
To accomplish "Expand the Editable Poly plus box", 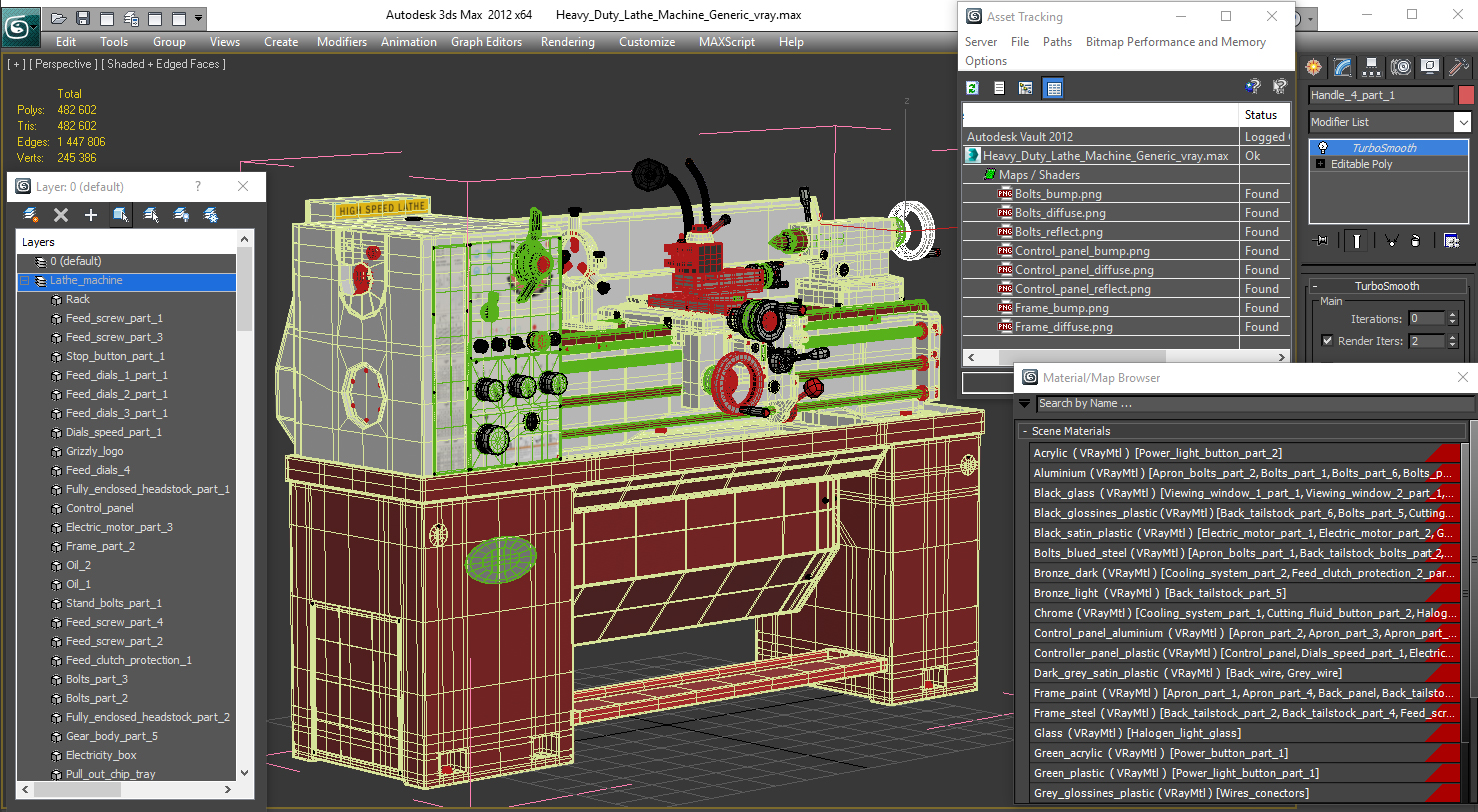I will click(x=1321, y=164).
